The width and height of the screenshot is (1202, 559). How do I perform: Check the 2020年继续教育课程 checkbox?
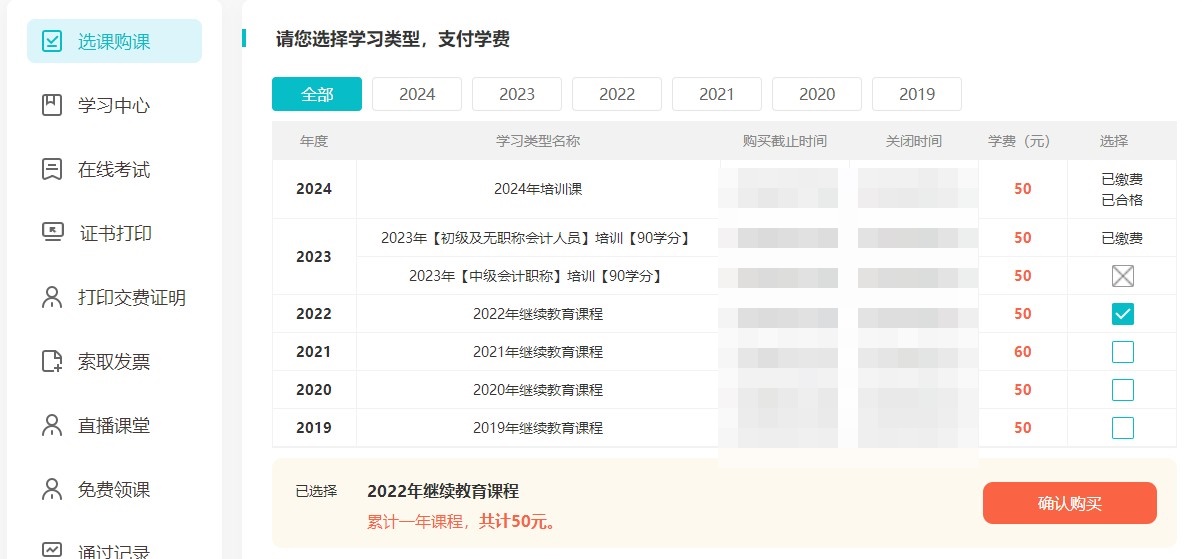(1123, 390)
